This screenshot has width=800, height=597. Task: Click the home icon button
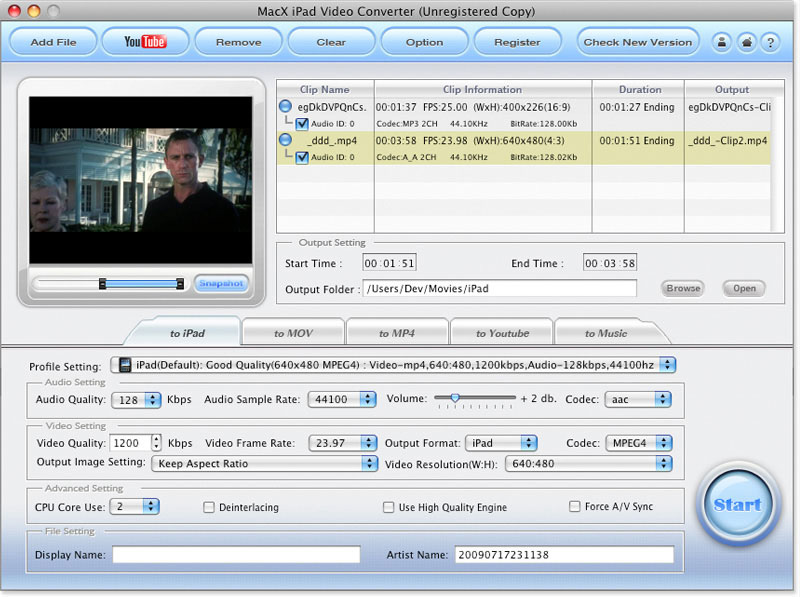click(746, 42)
